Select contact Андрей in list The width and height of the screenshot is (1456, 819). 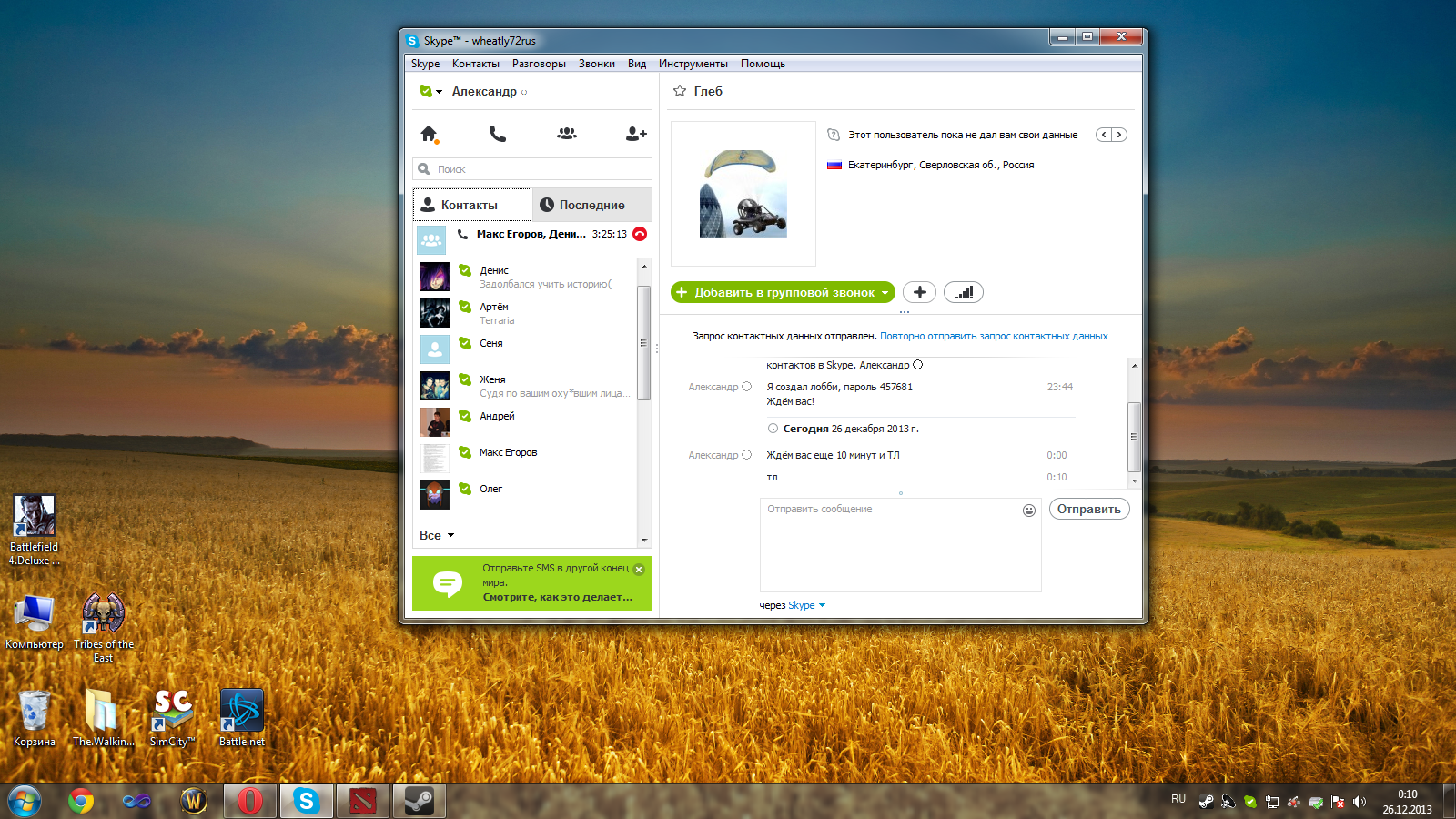pyautogui.click(x=526, y=422)
